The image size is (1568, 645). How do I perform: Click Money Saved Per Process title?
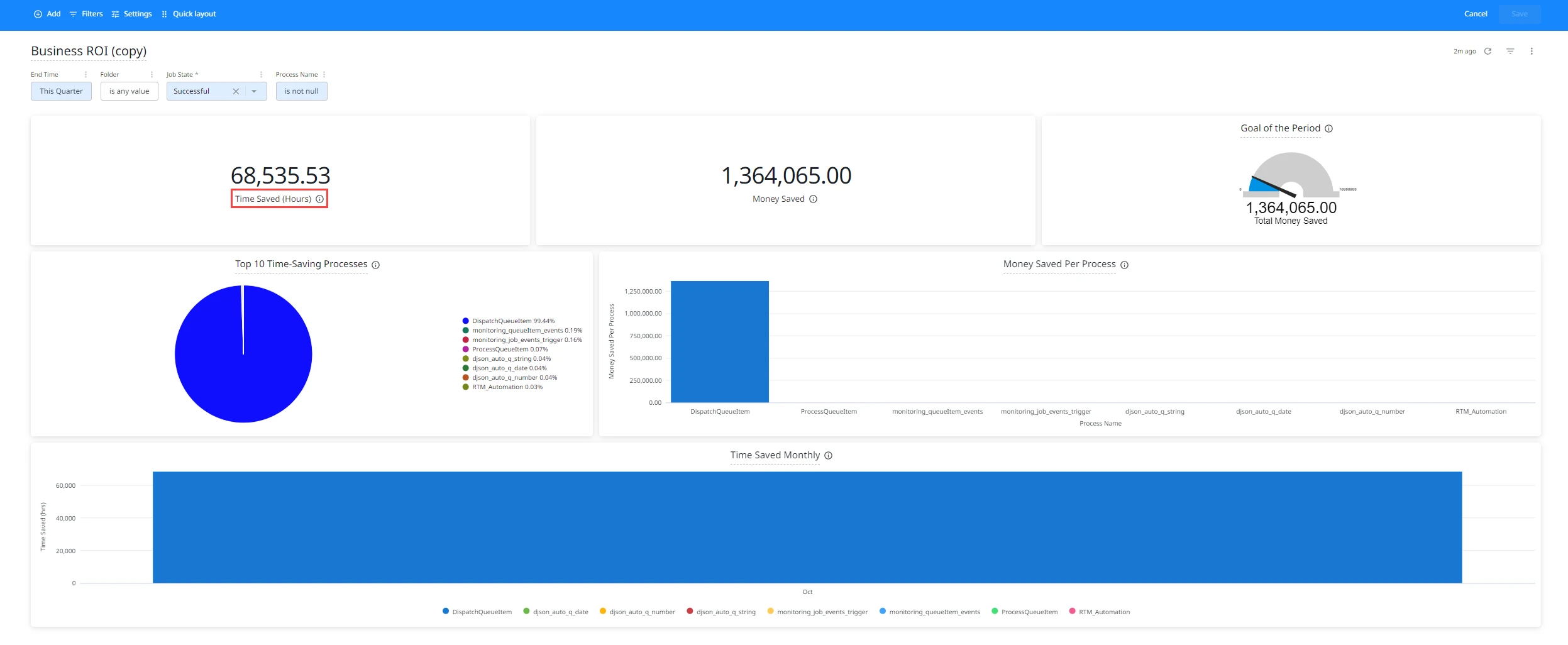tap(1059, 264)
